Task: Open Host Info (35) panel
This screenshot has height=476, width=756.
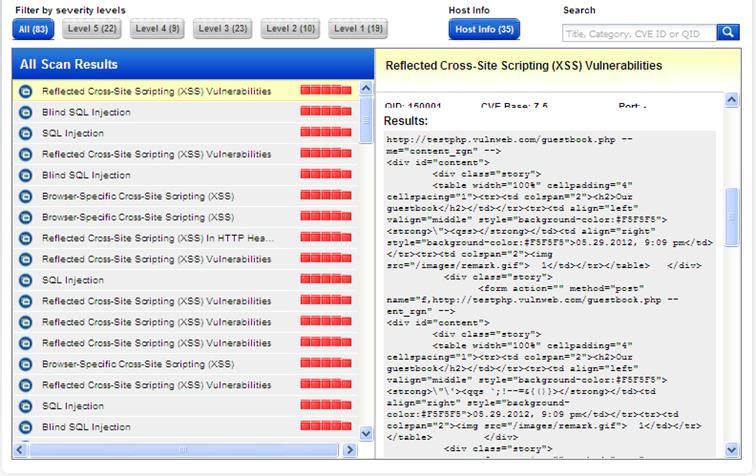Action: pyautogui.click(x=484, y=29)
